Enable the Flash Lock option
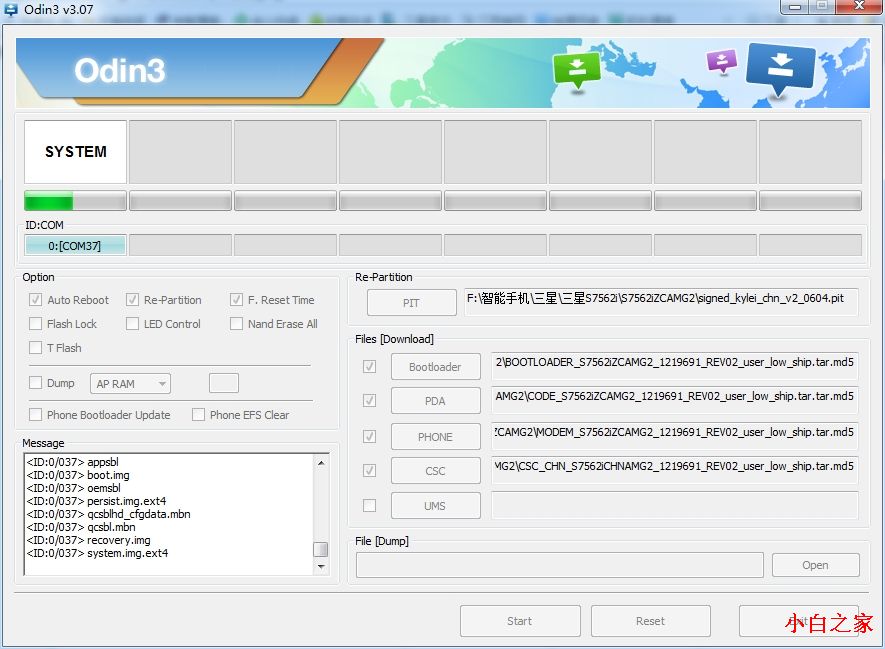 (36, 324)
